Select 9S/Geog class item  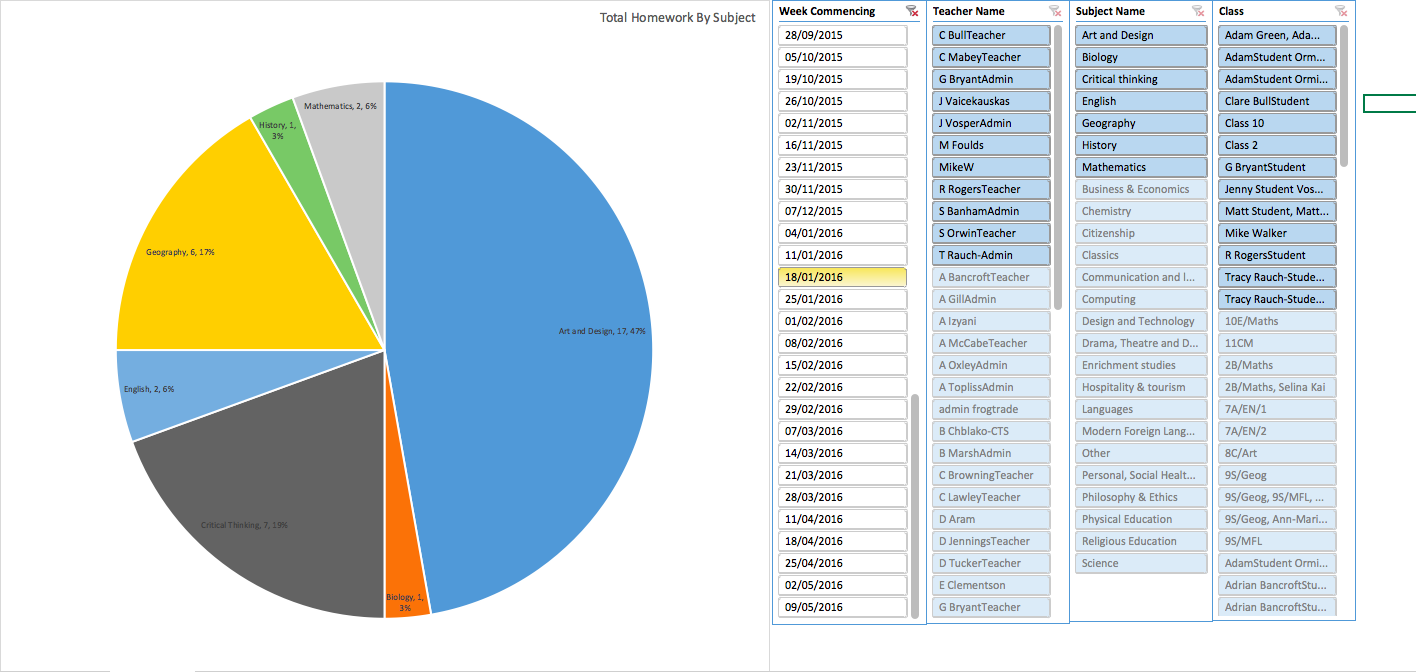1277,475
